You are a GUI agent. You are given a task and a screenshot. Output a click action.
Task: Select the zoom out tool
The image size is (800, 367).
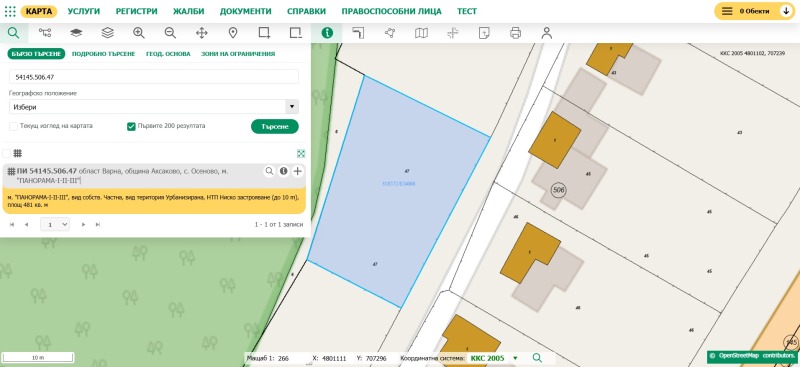[170, 33]
